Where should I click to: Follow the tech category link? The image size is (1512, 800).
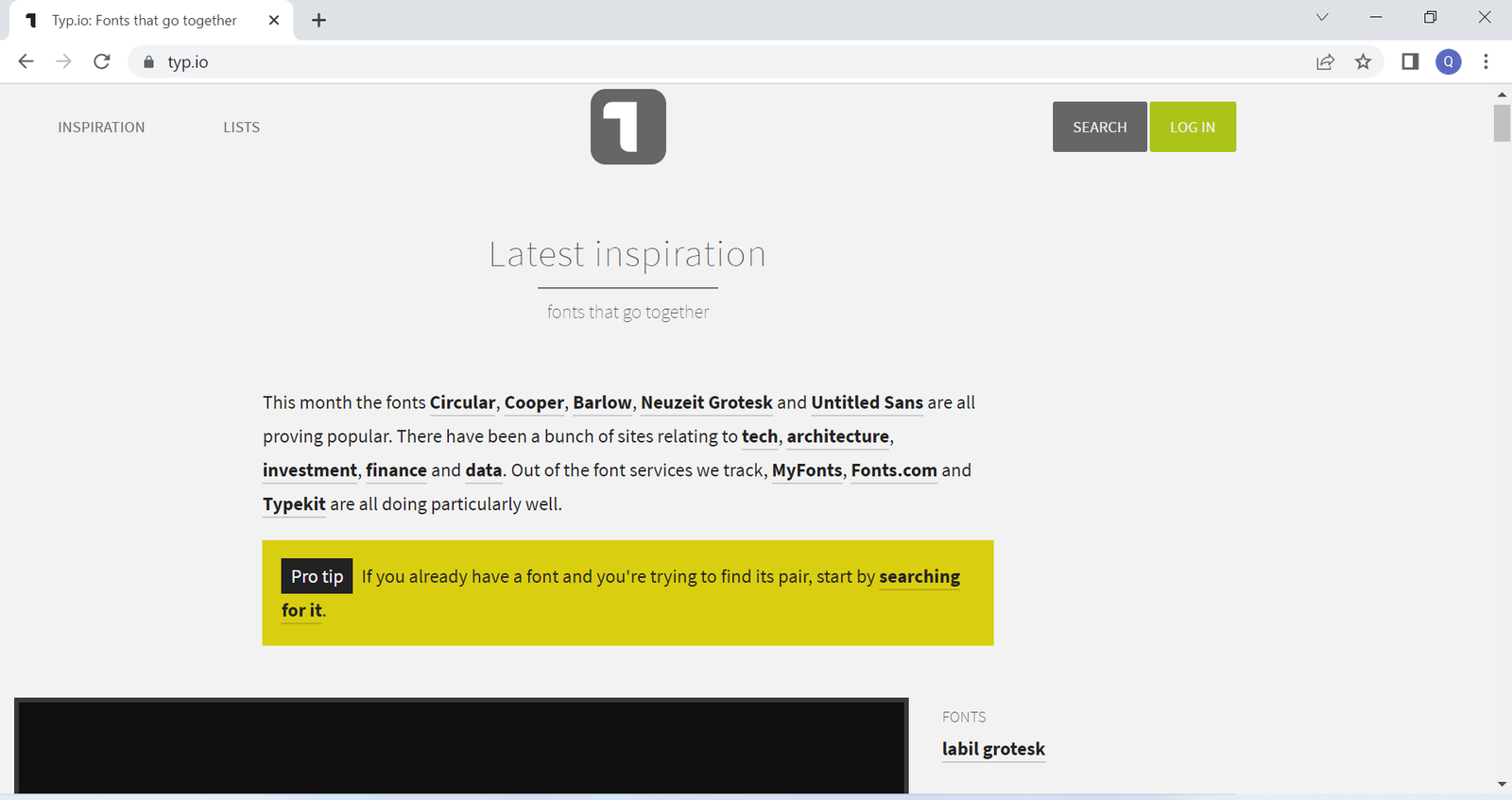(760, 436)
